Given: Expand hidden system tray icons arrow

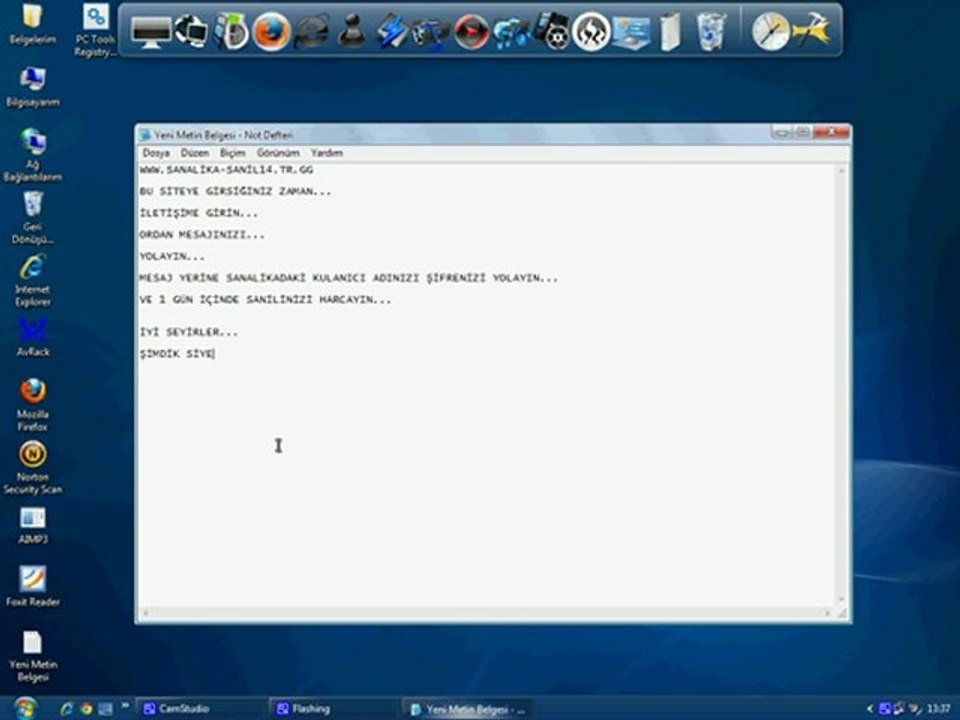Looking at the screenshot, I should coord(869,708).
